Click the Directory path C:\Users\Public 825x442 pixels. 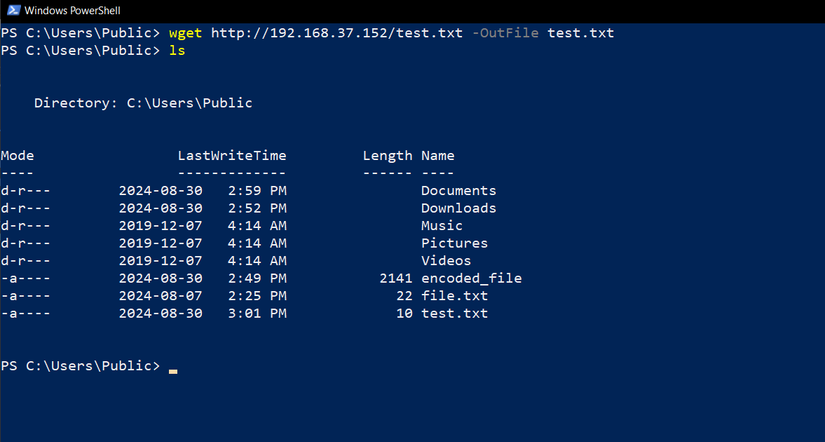pyautogui.click(x=189, y=103)
